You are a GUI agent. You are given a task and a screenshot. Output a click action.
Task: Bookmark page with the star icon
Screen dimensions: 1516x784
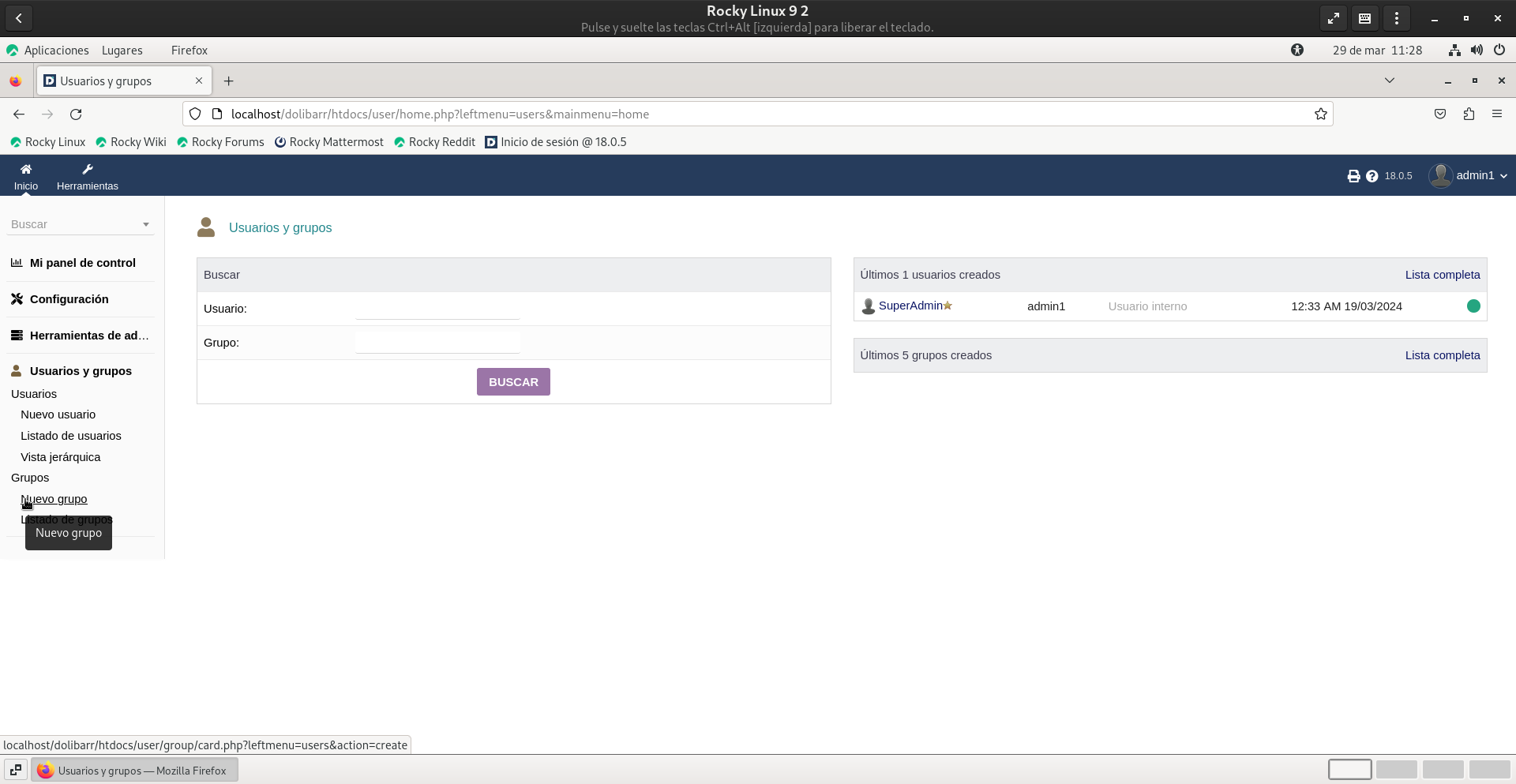[1321, 114]
